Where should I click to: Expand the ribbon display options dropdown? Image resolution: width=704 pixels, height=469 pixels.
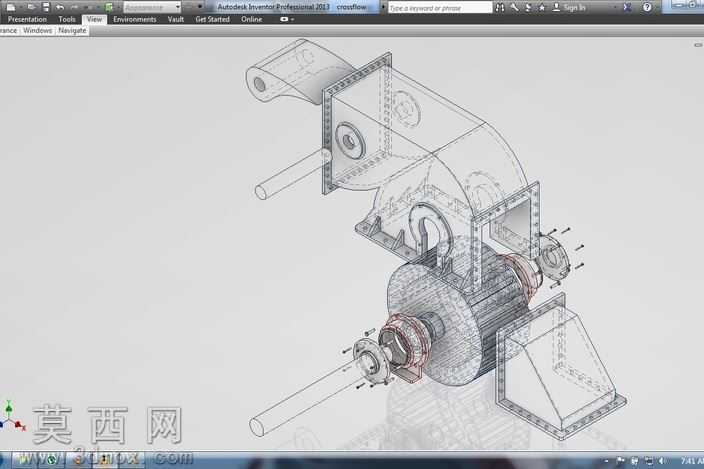pyautogui.click(x=287, y=19)
